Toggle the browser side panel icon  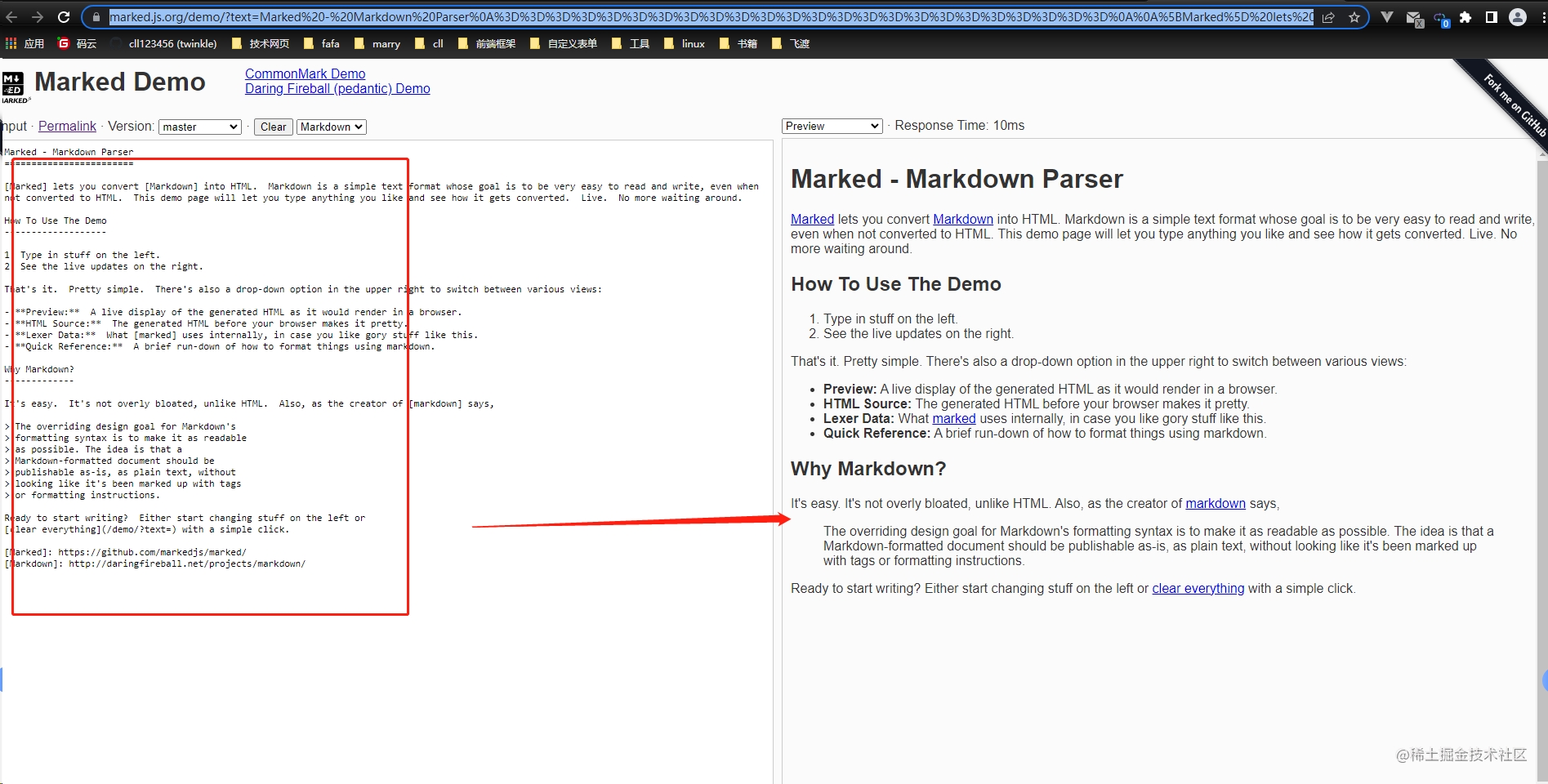click(1491, 17)
